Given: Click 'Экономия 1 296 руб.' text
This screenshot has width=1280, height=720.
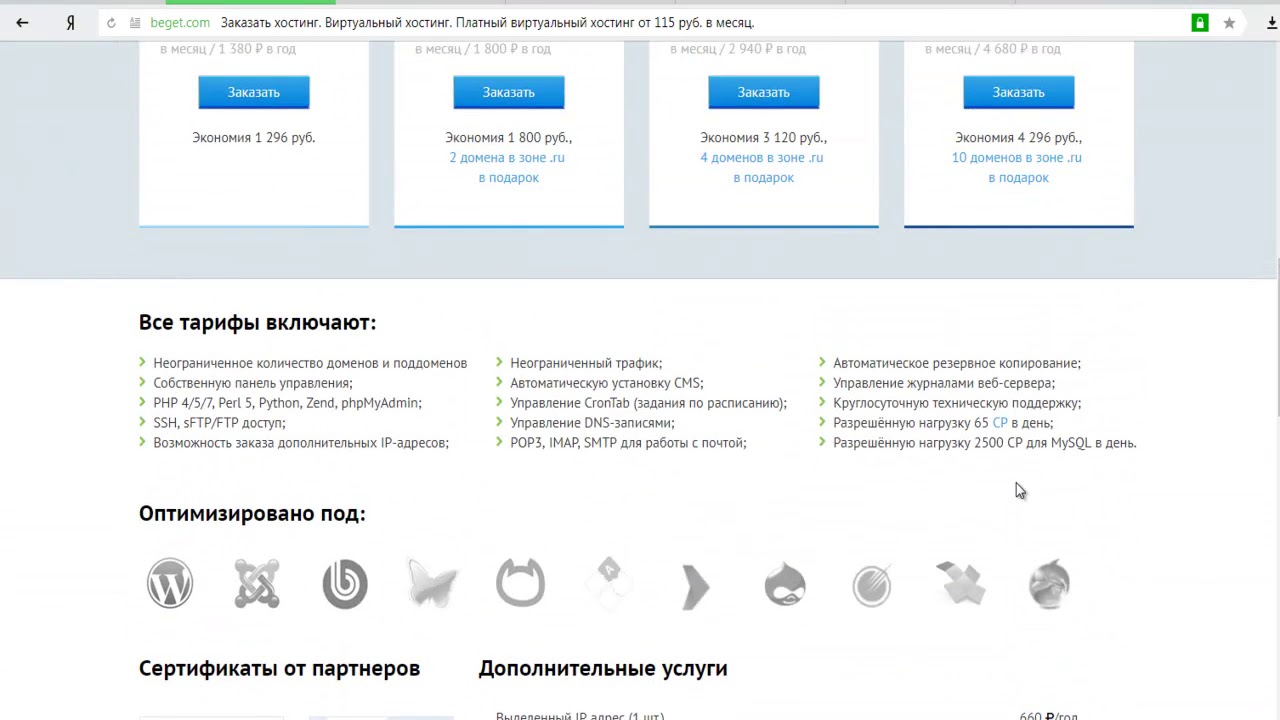Looking at the screenshot, I should point(254,138).
